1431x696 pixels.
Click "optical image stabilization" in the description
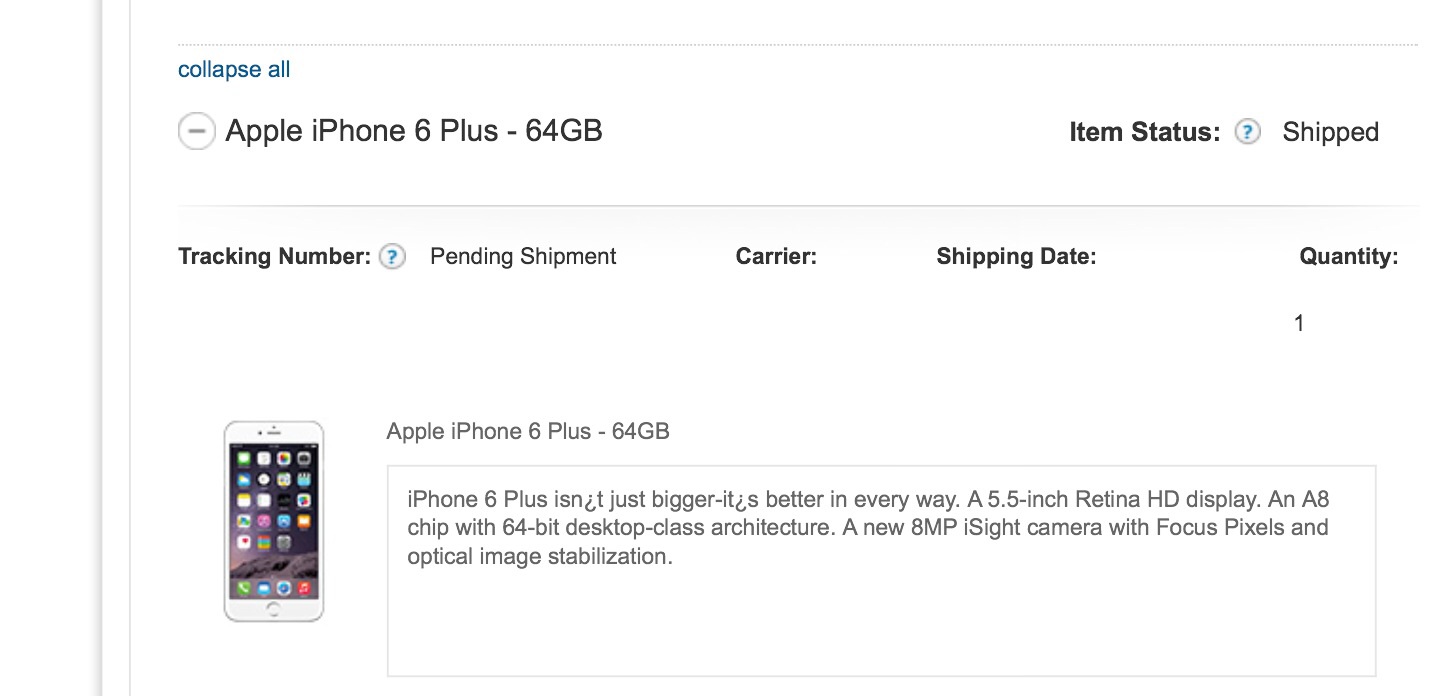pos(540,556)
